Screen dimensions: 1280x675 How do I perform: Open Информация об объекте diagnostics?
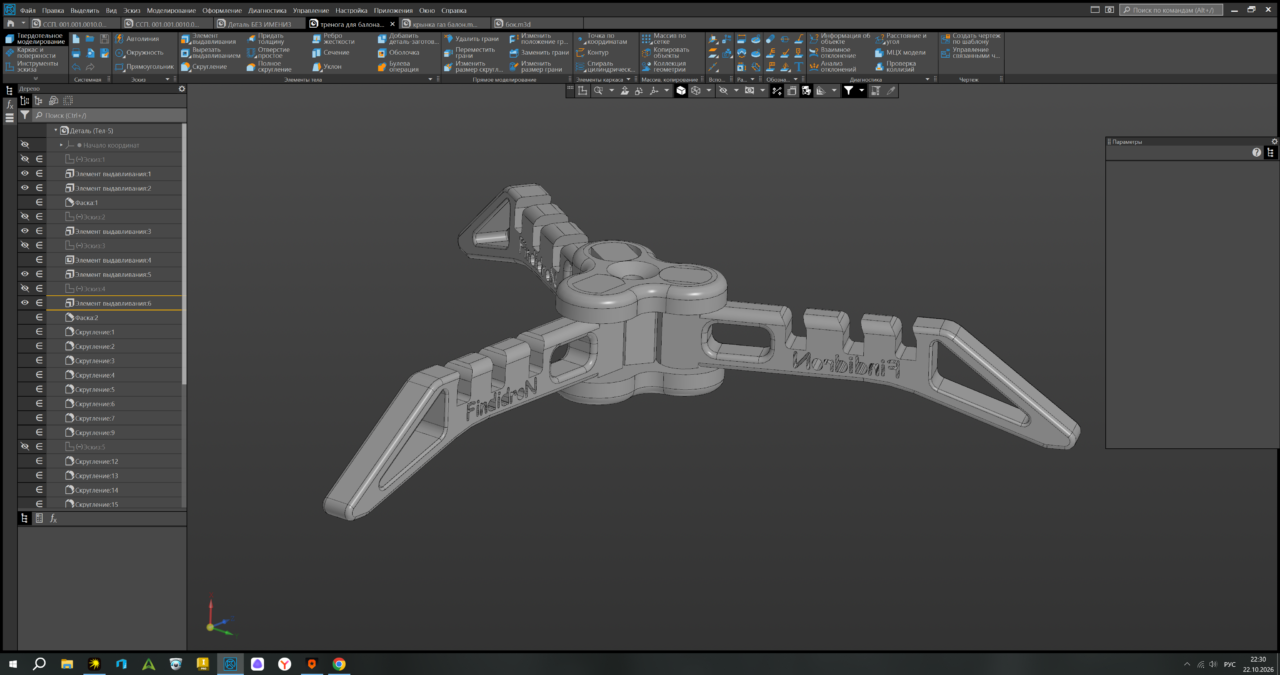[840, 39]
